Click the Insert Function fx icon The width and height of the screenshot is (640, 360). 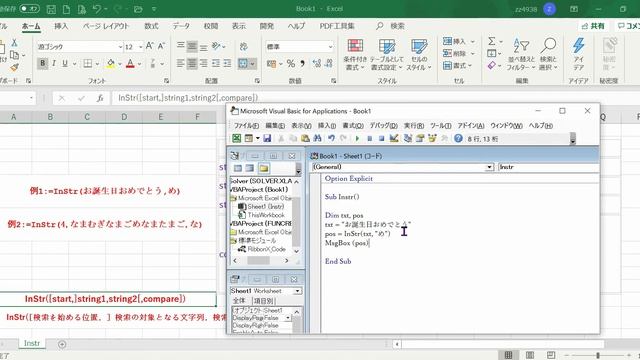pyautogui.click(x=100, y=98)
